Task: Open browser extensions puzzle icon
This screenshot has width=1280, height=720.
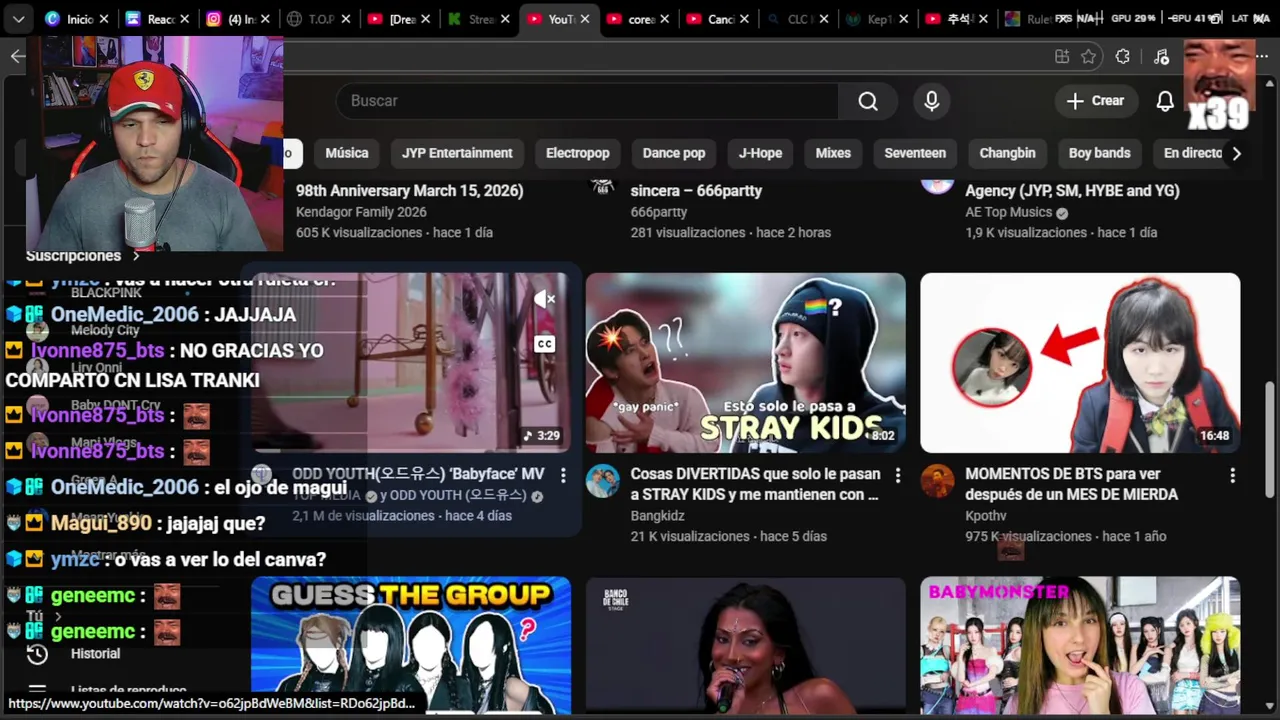Action: 1123,57
